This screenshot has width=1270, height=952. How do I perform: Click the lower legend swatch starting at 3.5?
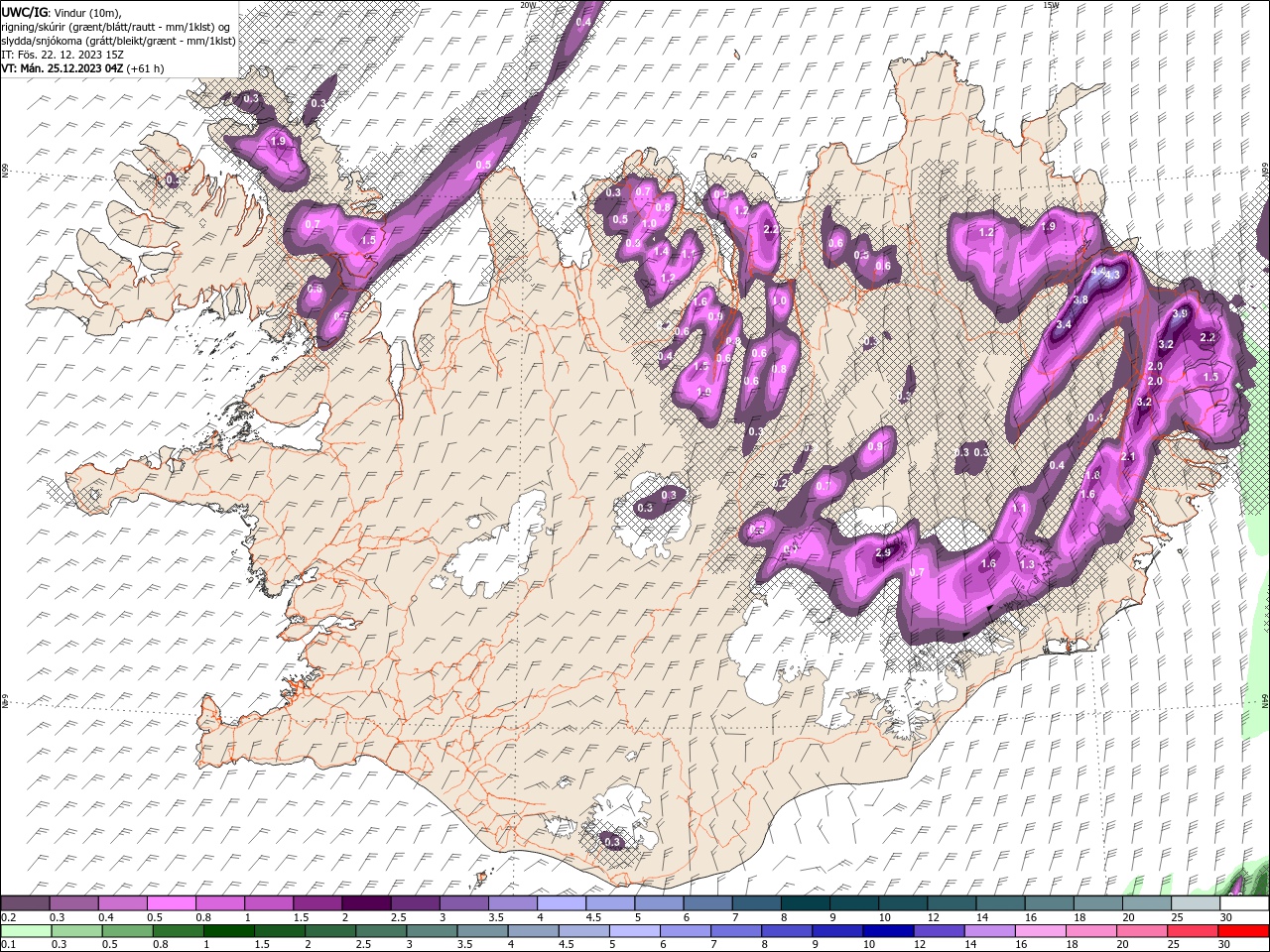point(483,931)
